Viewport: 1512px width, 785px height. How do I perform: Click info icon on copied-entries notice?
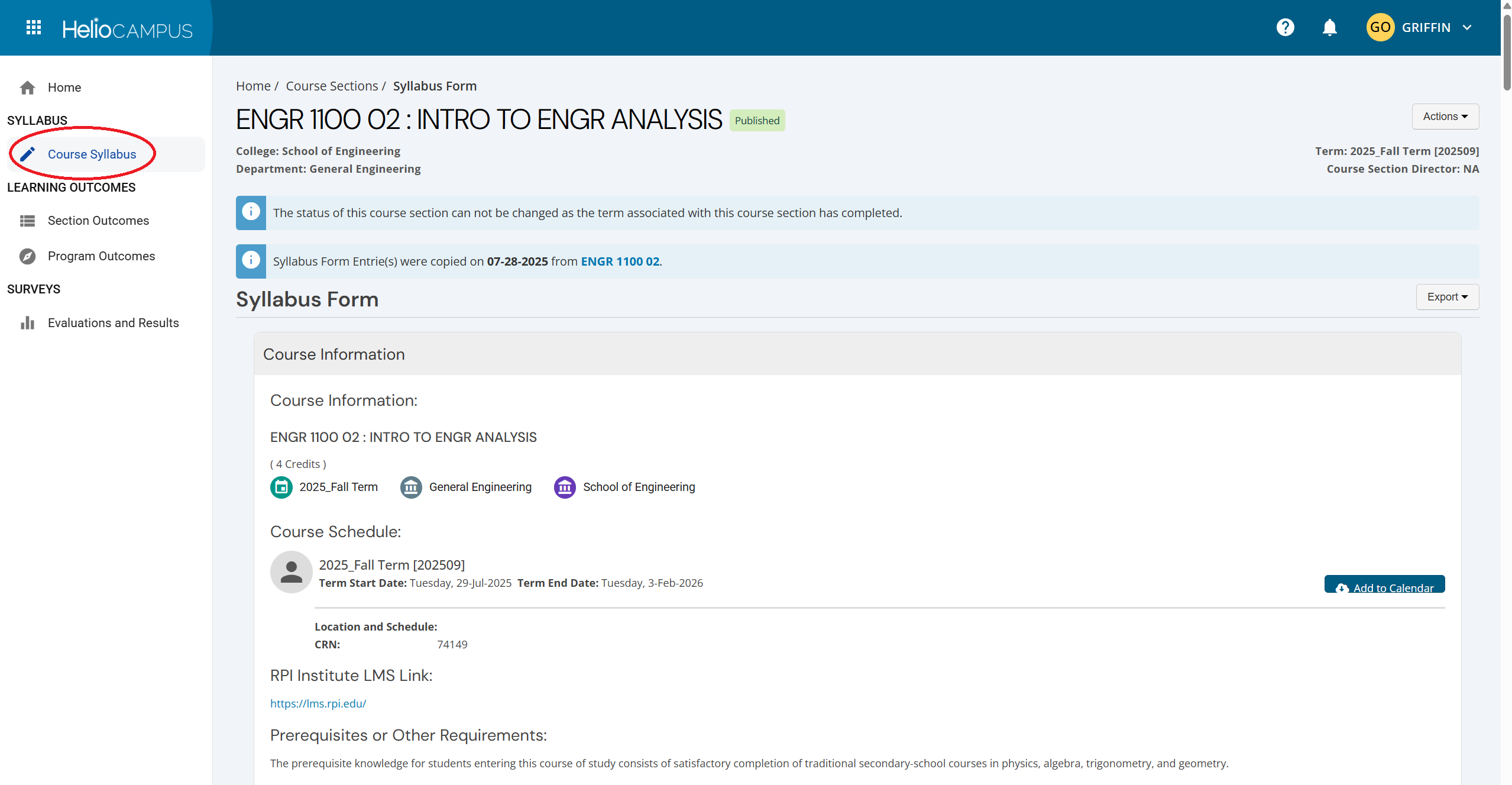pos(251,260)
